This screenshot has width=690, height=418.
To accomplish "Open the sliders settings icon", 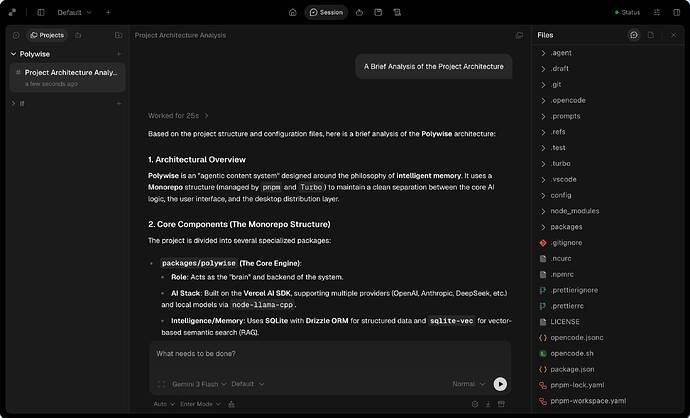I will coord(657,12).
